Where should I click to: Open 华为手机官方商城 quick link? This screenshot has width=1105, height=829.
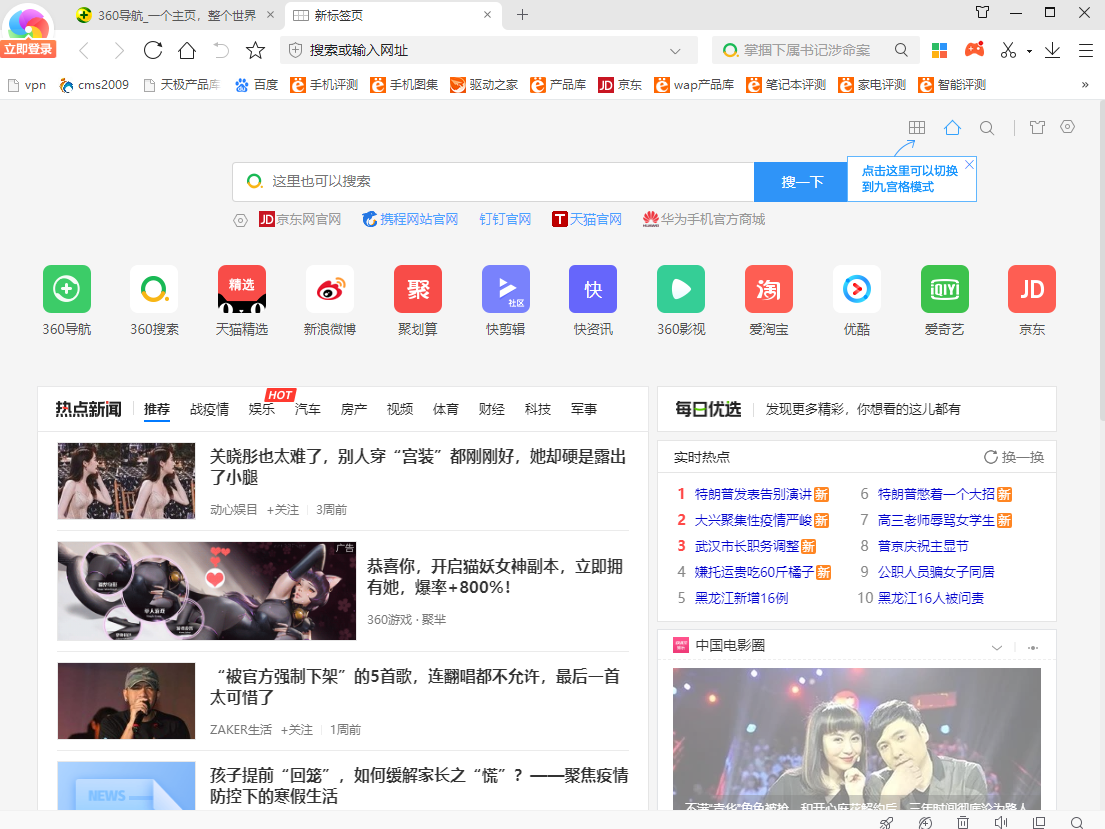(703, 219)
